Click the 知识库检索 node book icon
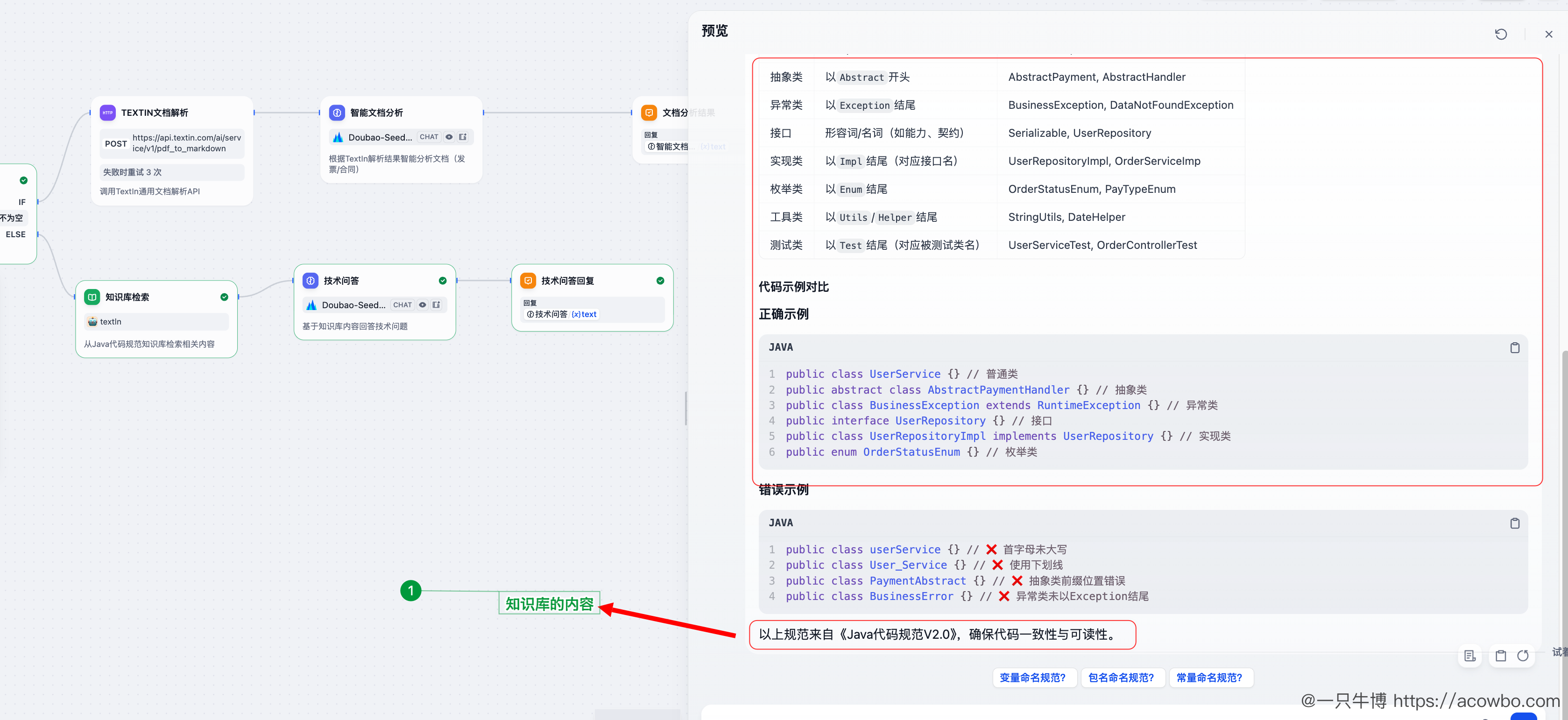 click(92, 297)
